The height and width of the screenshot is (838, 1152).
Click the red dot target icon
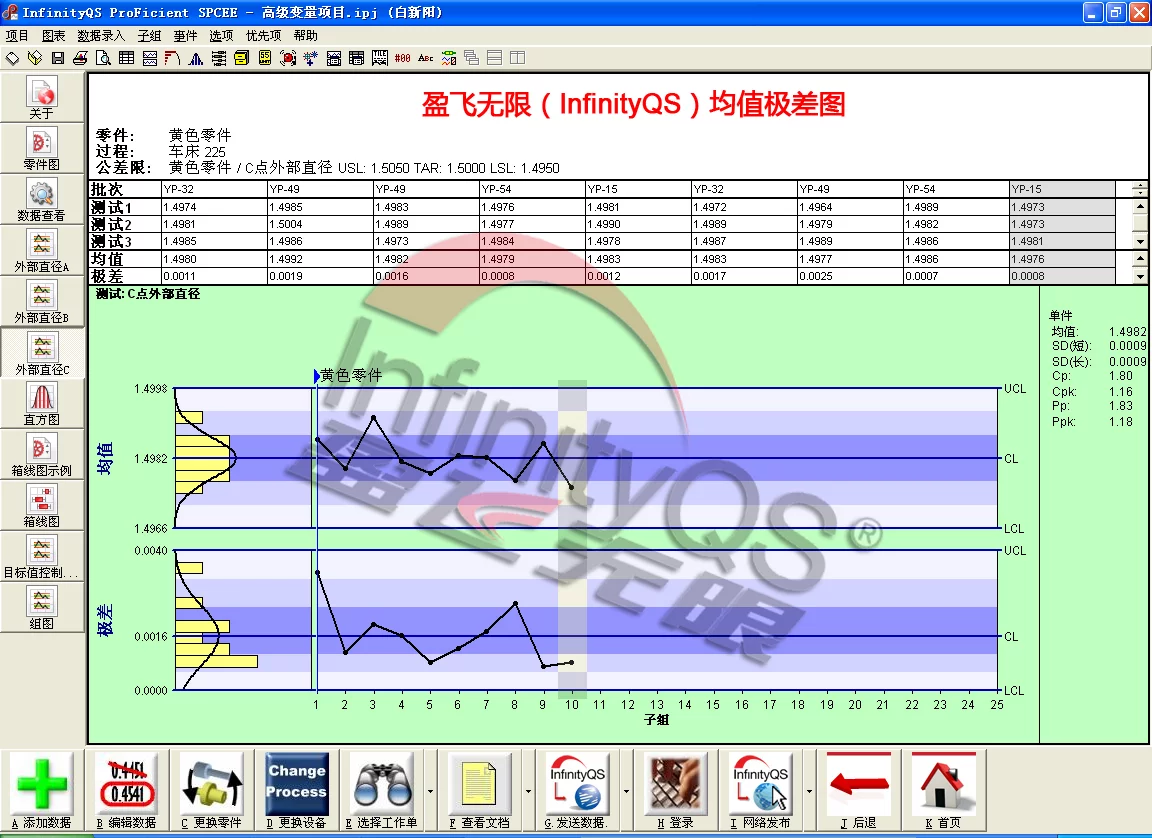click(x=288, y=58)
